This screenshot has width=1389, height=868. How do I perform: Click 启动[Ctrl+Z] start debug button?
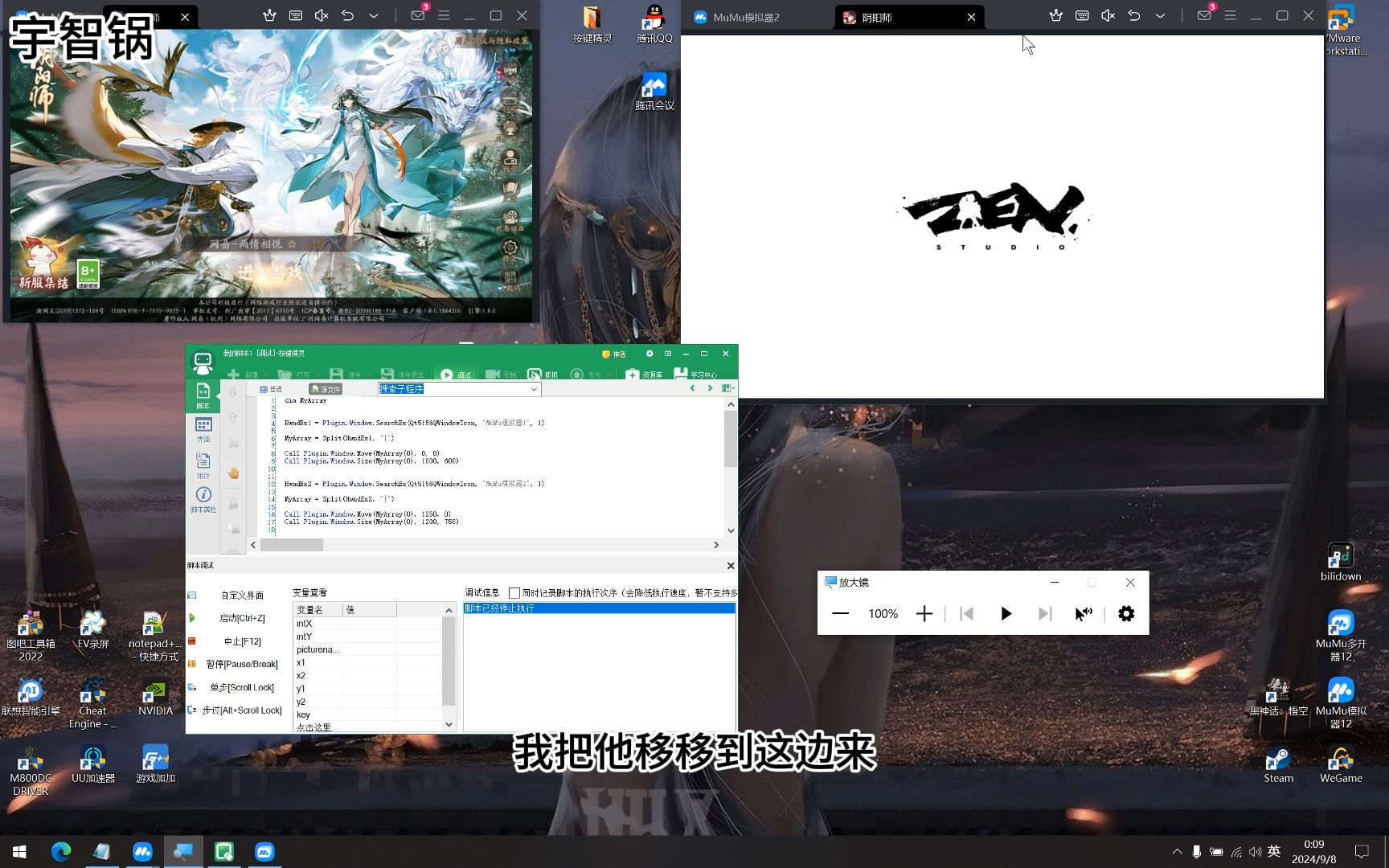pyautogui.click(x=242, y=618)
